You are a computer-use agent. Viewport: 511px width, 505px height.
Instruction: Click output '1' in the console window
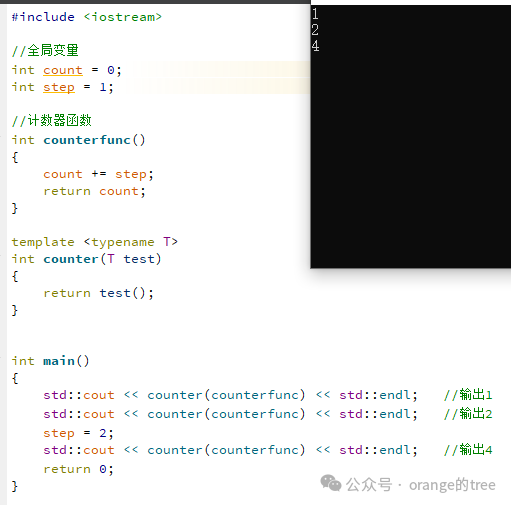315,14
